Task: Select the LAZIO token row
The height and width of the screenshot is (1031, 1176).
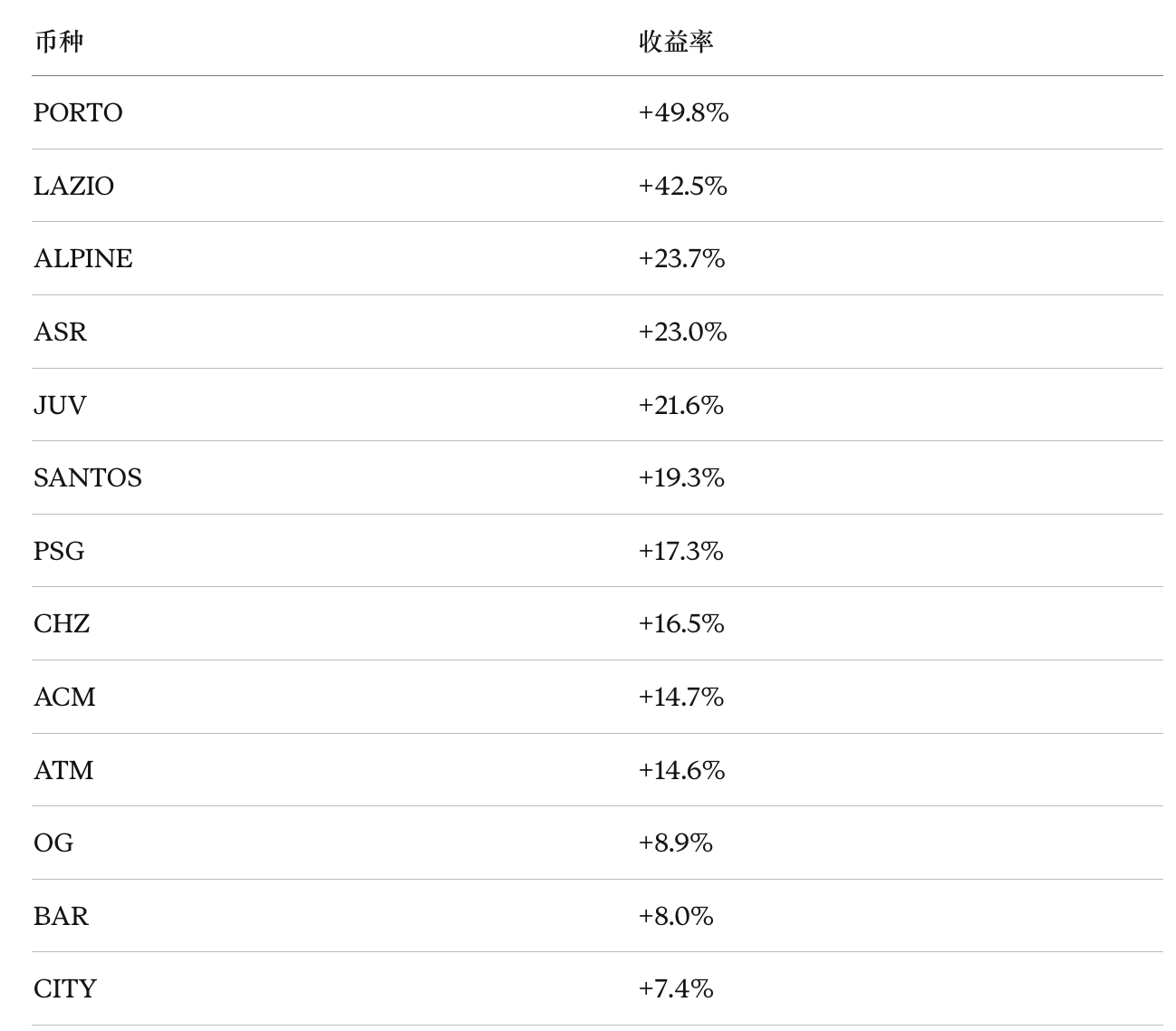Action: [597, 186]
